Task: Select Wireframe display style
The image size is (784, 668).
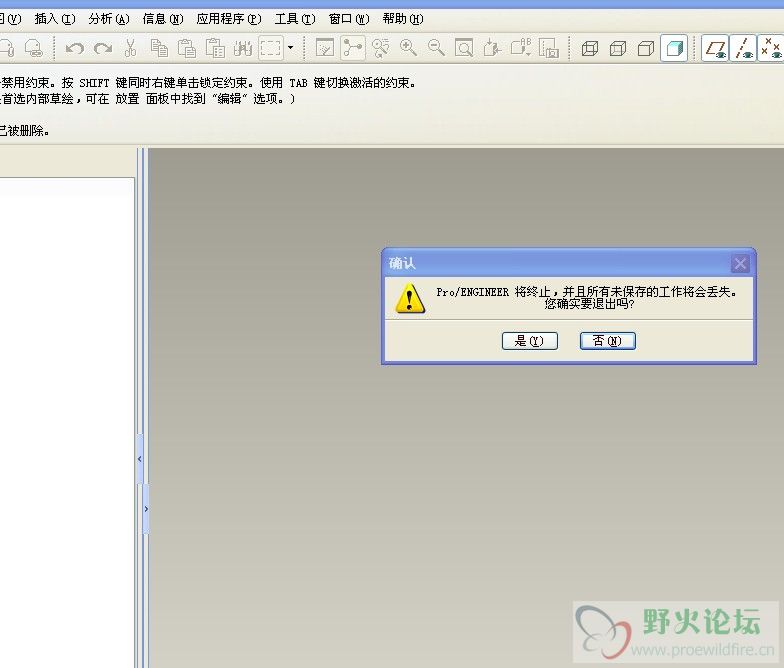Action: coord(590,48)
